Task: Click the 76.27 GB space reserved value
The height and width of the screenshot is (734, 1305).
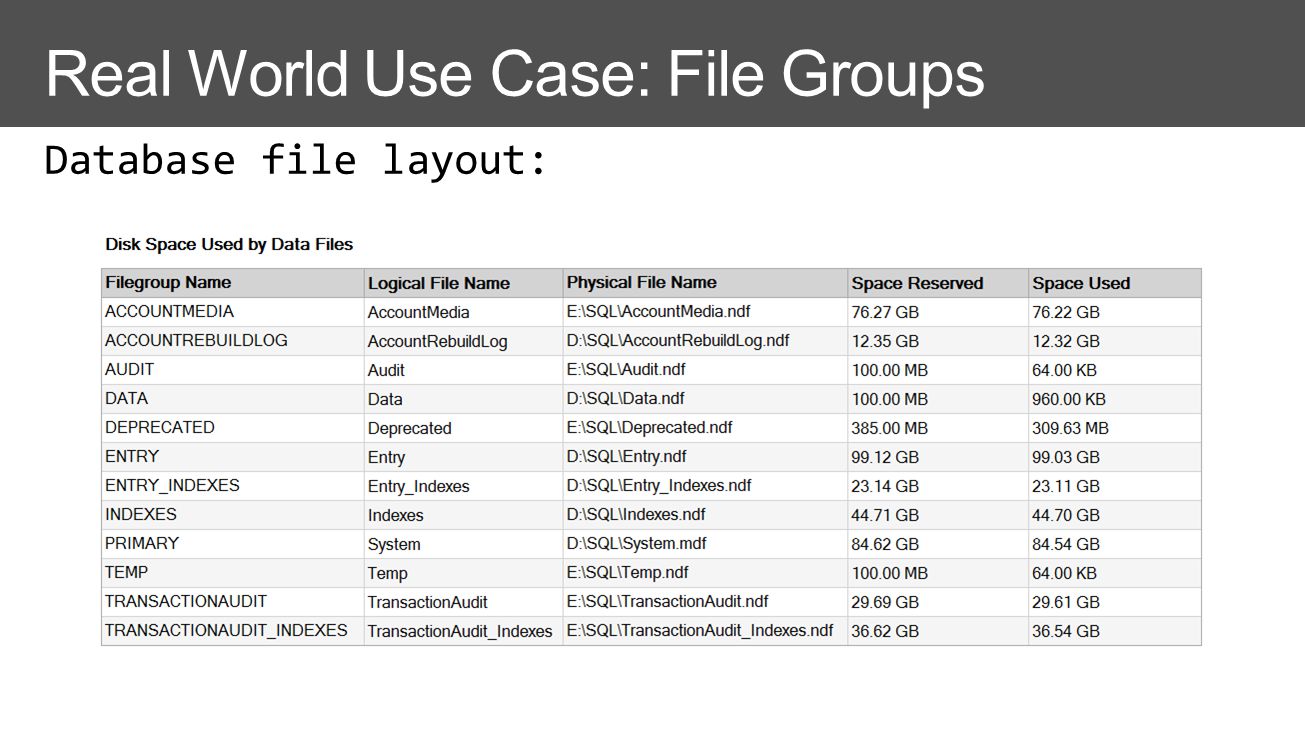Action: 885,313
